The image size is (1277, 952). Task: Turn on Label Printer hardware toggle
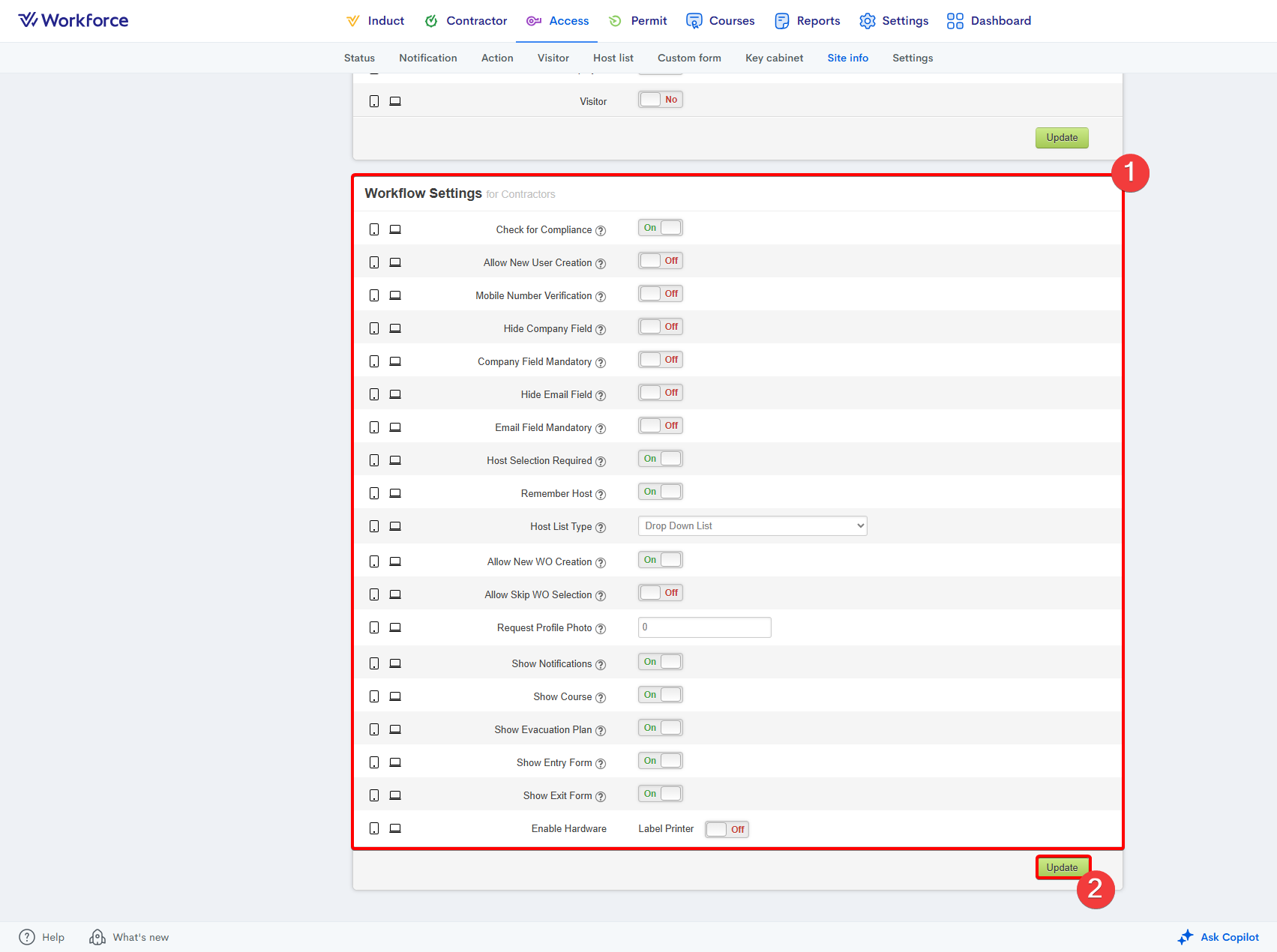(x=727, y=829)
